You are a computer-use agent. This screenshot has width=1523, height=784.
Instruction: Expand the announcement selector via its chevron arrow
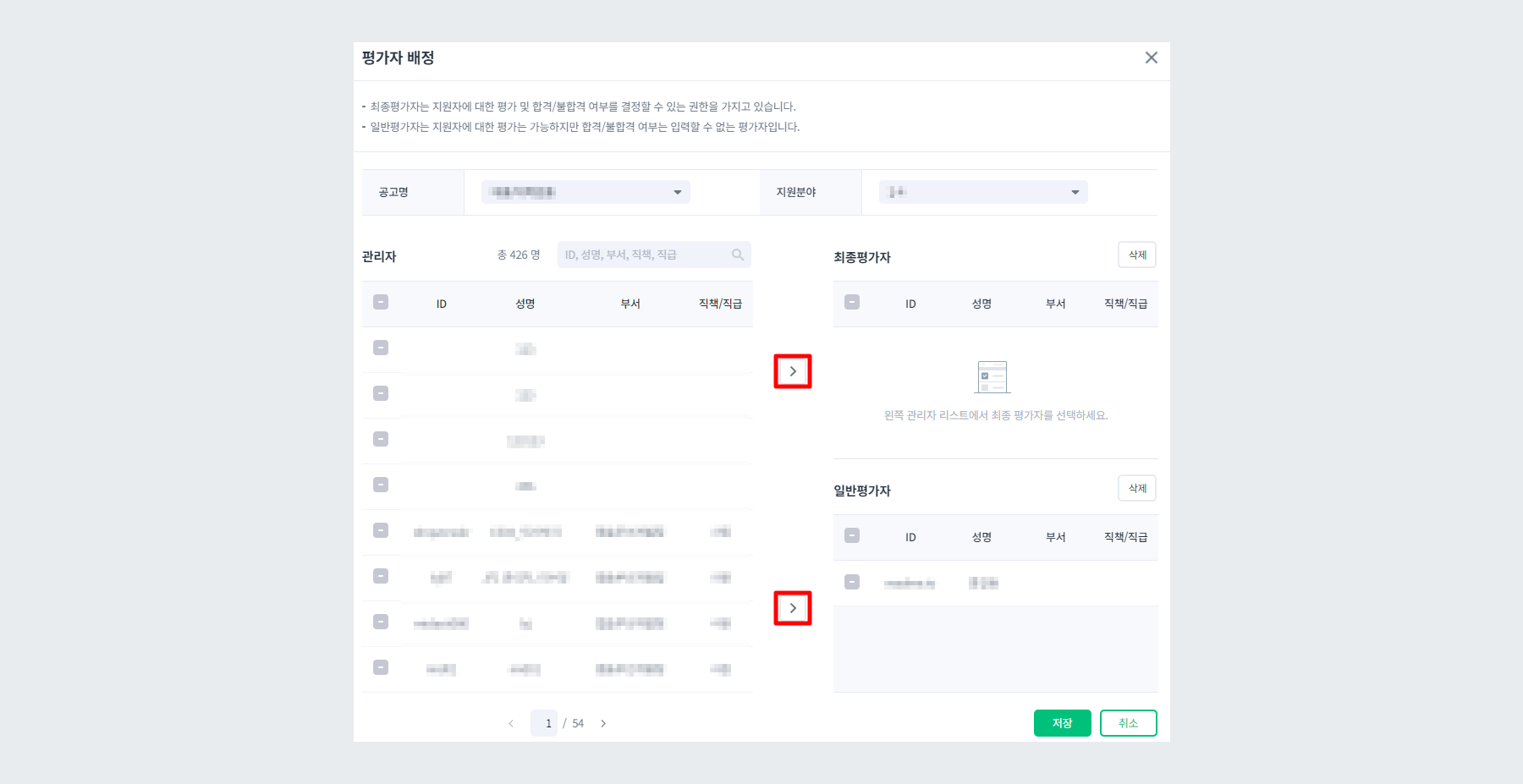pos(676,191)
